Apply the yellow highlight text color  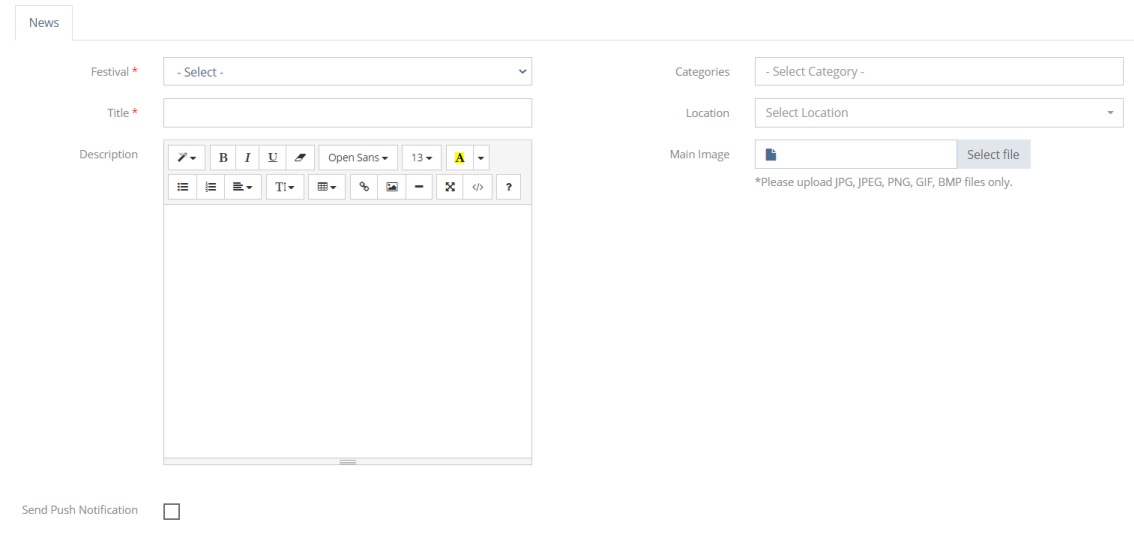(x=459, y=158)
